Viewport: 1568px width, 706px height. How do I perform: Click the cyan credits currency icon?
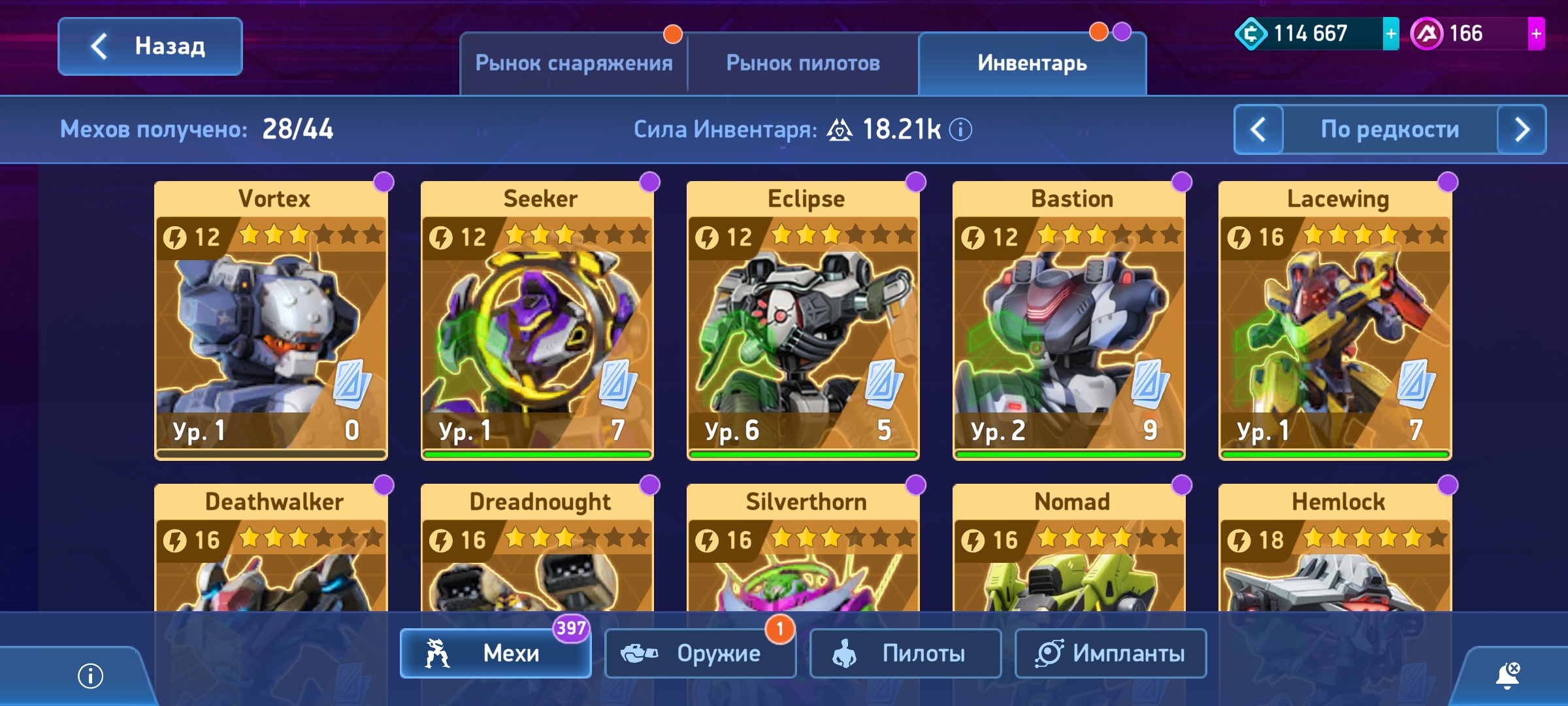(x=1251, y=34)
